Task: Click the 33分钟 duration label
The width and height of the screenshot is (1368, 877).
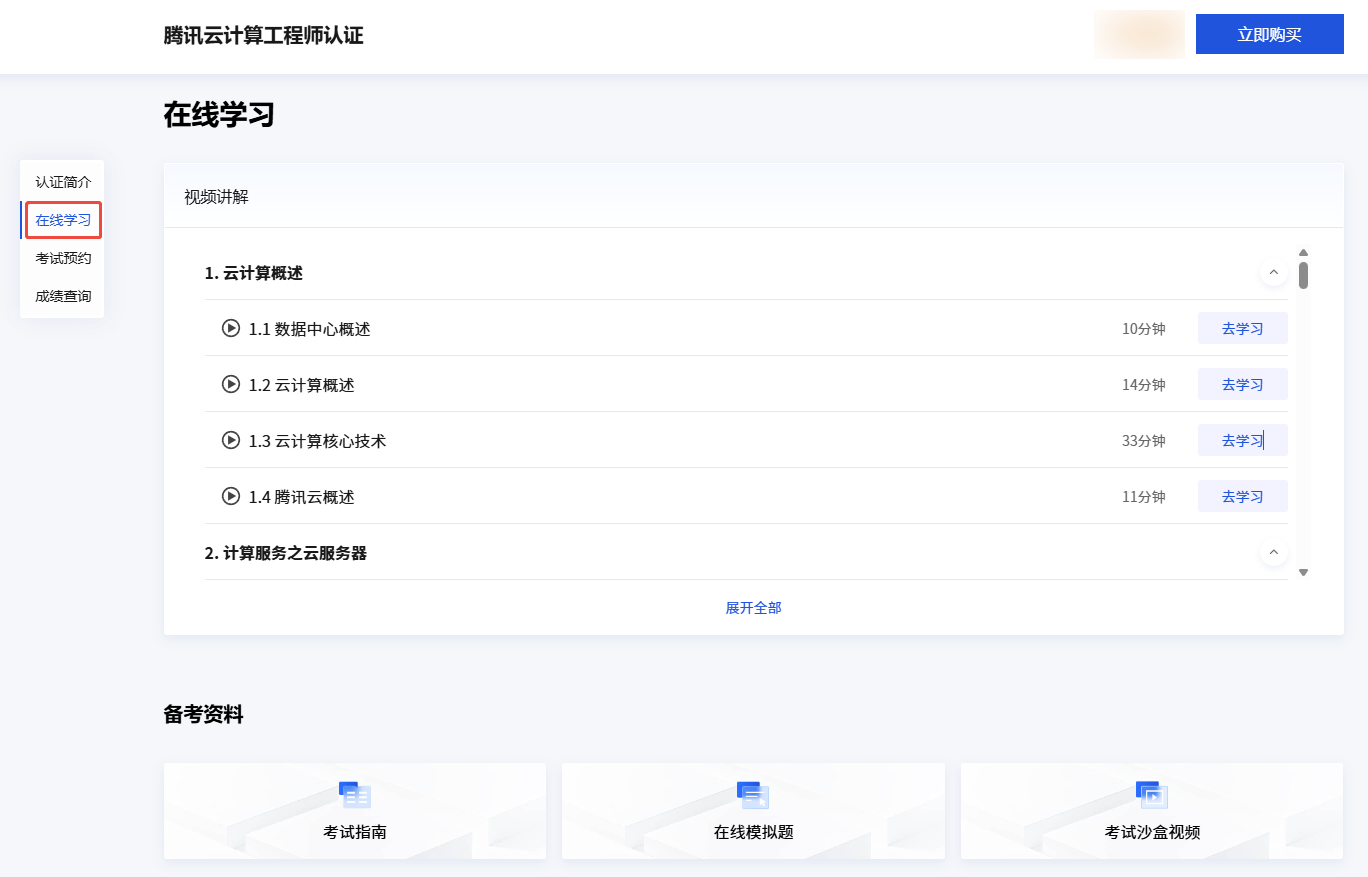Action: point(1144,441)
